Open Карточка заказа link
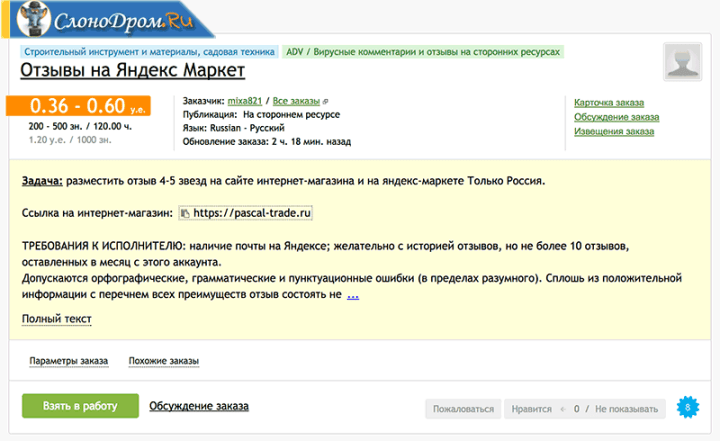 tap(609, 102)
